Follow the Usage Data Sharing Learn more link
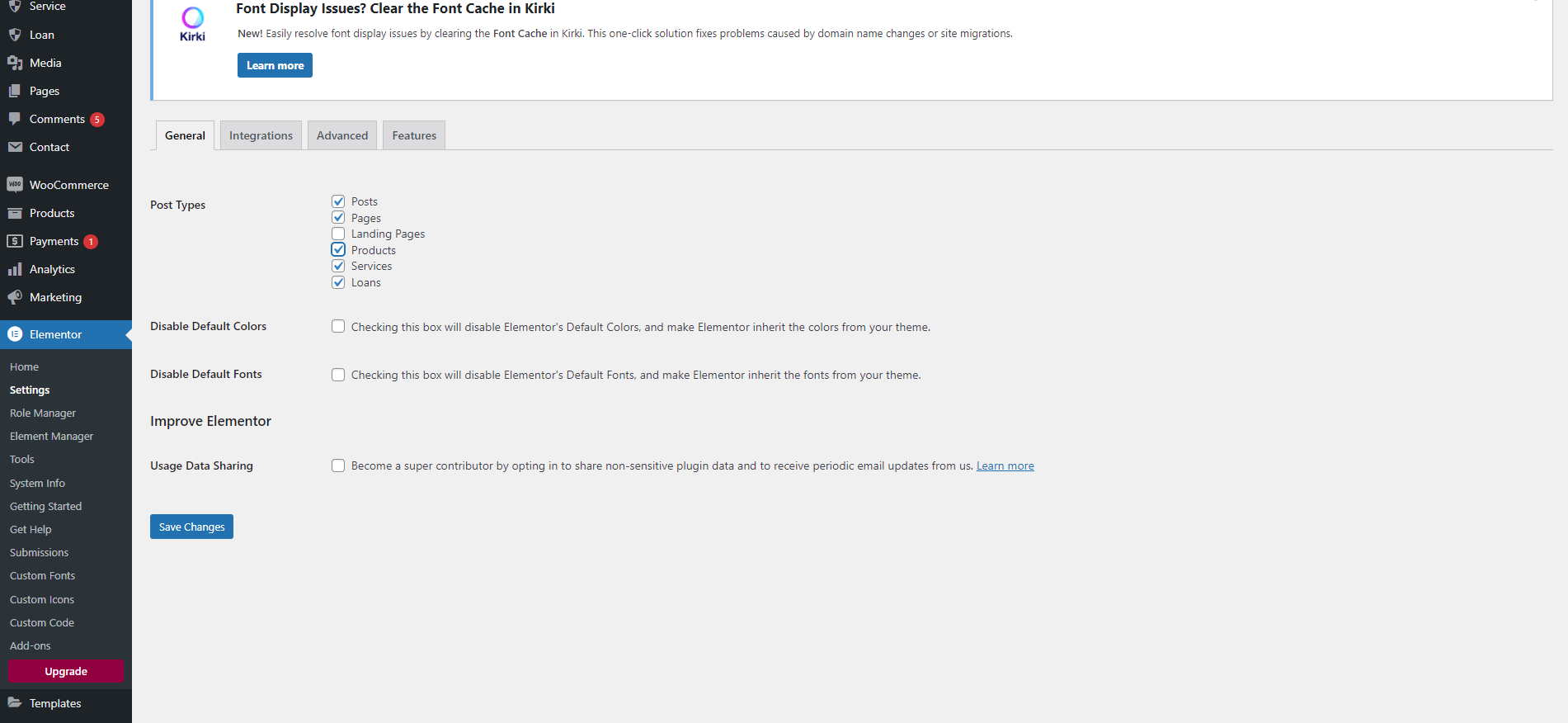This screenshot has width=1568, height=723. (x=1005, y=465)
